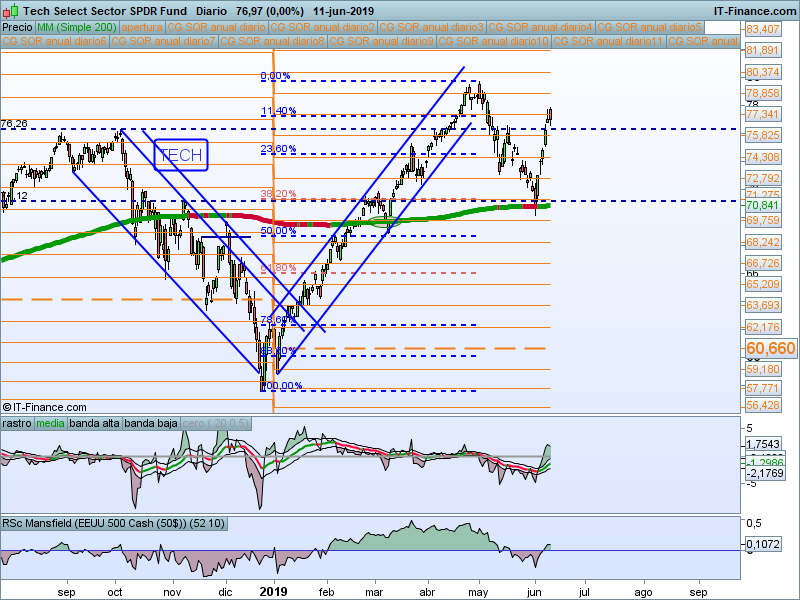The image size is (800, 600).
Task: Click the 57,771 price level label
Action: (x=763, y=388)
